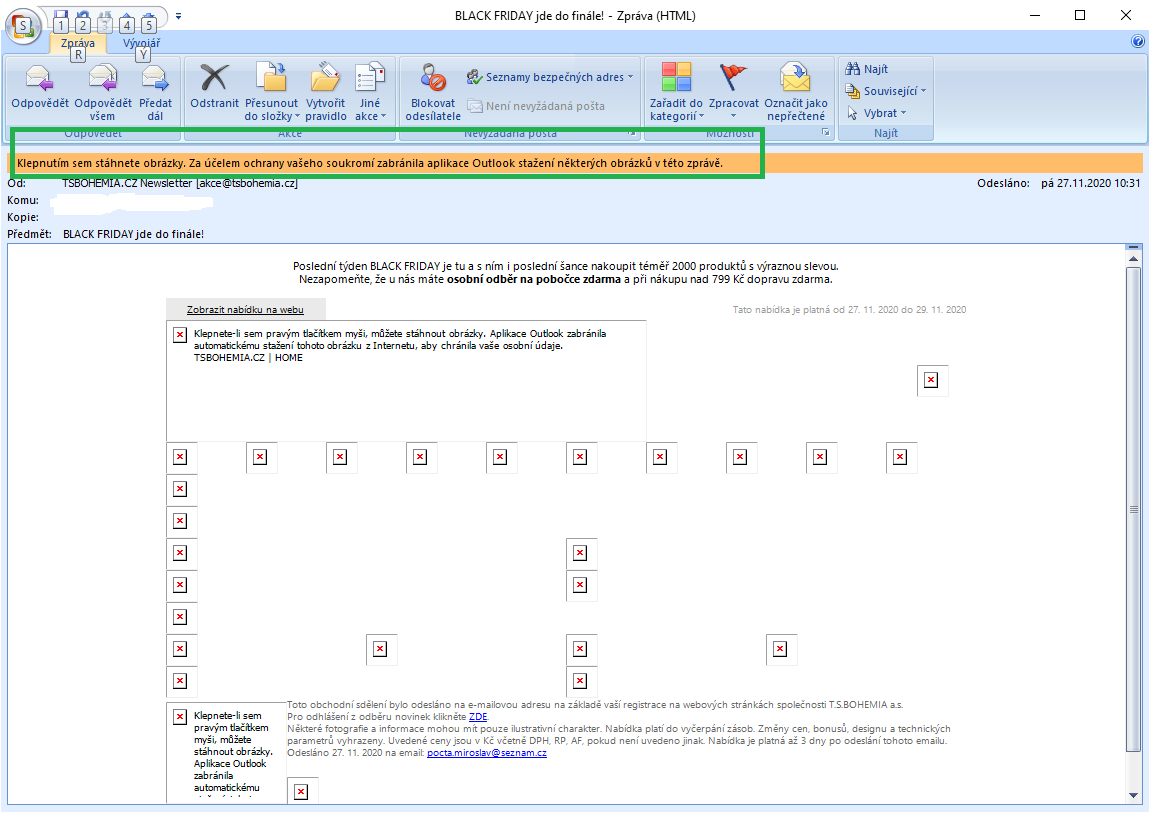Viewport: 1150px width, 813px height.
Task: Click Odpovědět všem reply-all icon
Action: click(103, 78)
